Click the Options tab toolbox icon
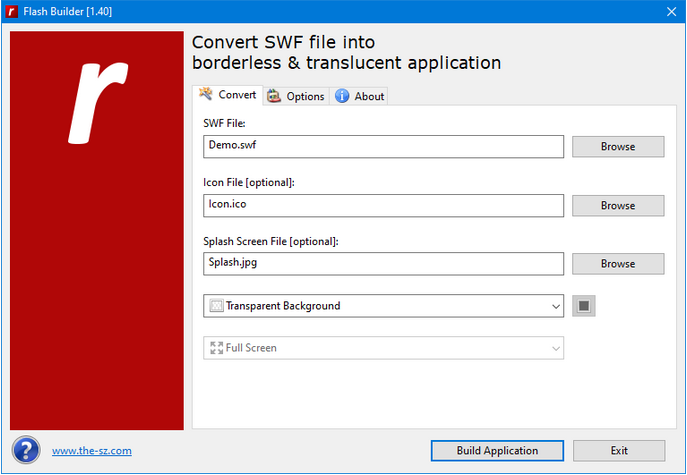Screen dimensions: 687x475 click(274, 96)
